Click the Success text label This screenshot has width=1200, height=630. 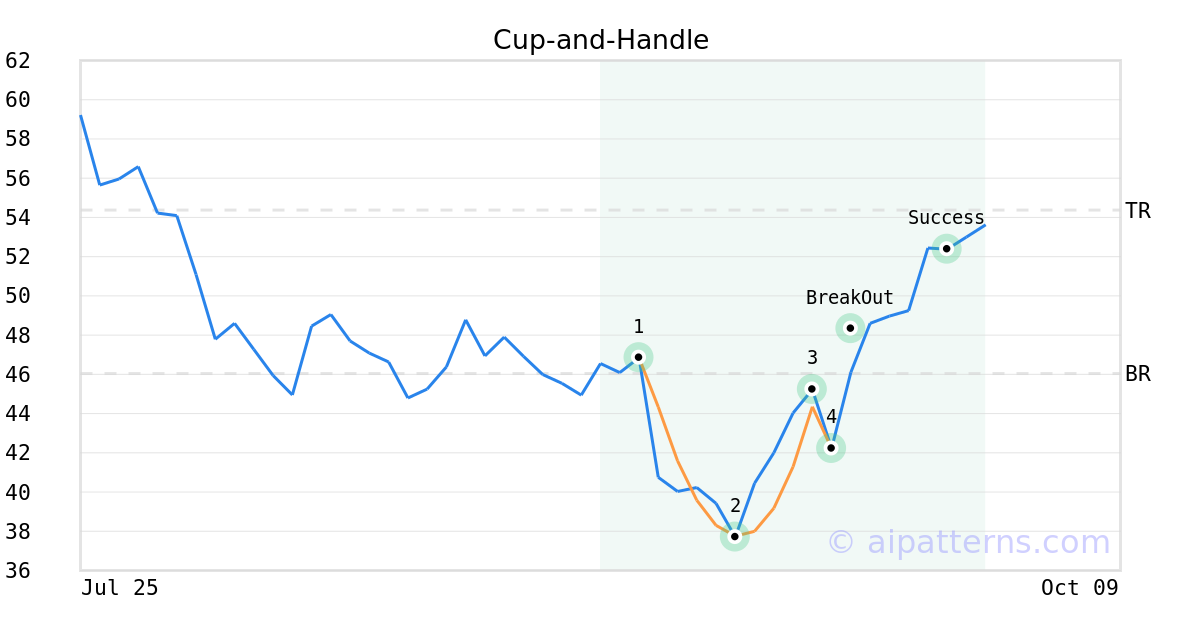[x=946, y=218]
